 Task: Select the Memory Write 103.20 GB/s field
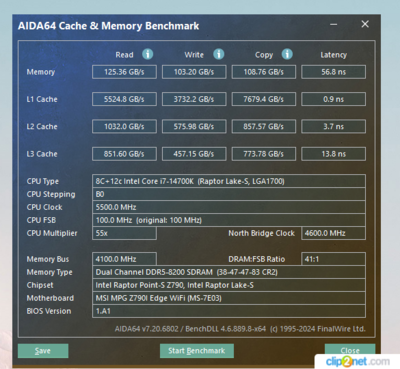click(194, 72)
